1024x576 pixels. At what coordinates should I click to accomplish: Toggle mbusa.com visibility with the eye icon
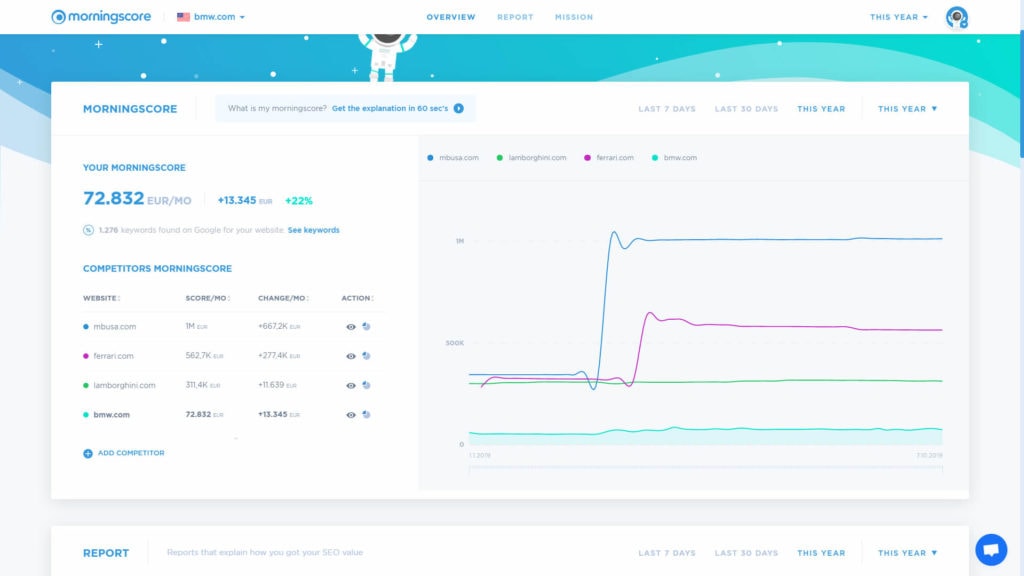[350, 326]
